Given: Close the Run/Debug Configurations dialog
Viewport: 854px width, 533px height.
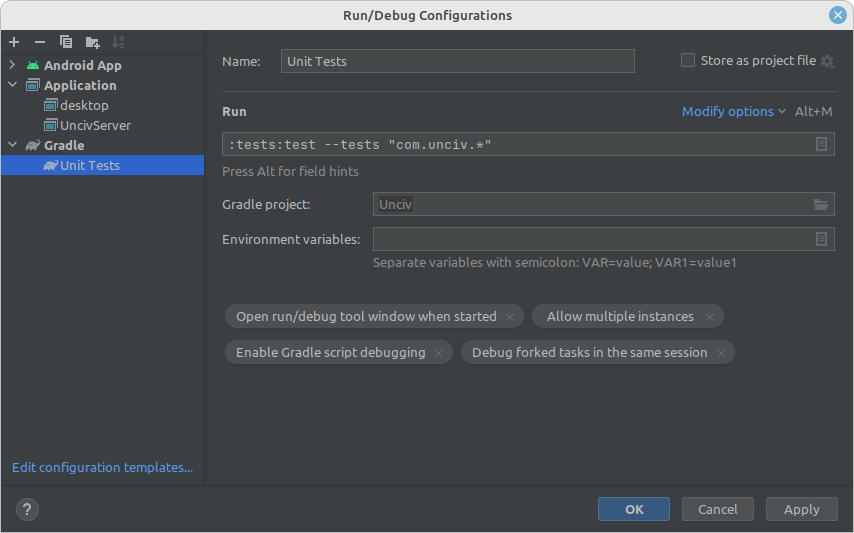Looking at the screenshot, I should [x=838, y=15].
